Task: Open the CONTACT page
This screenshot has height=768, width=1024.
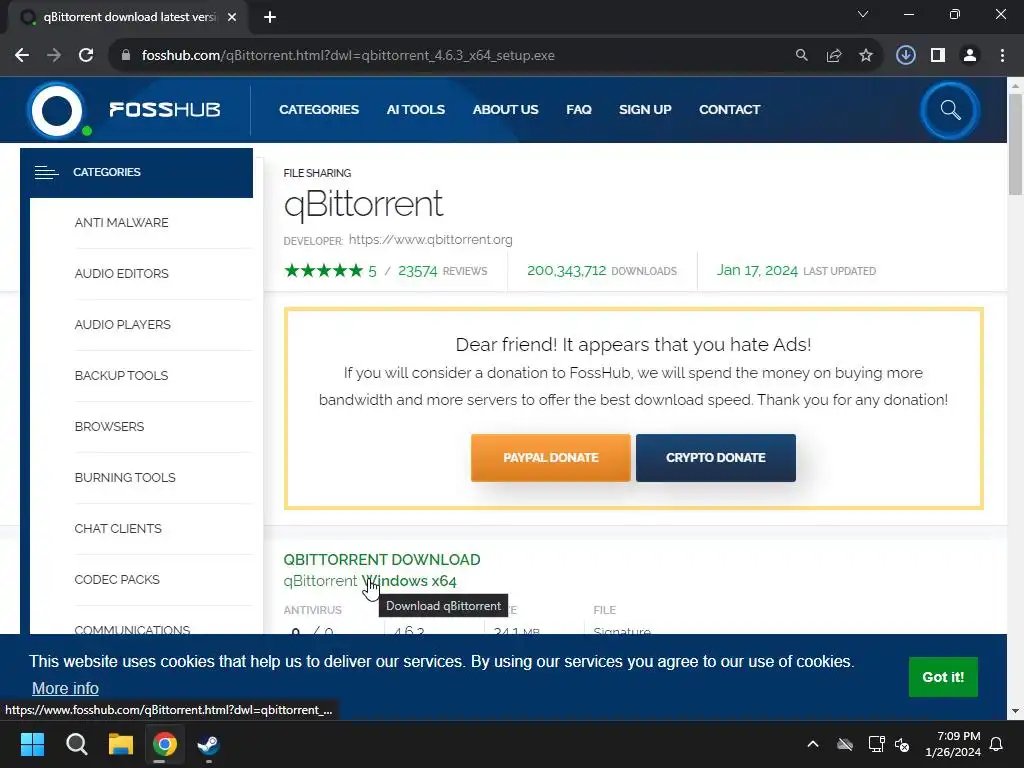Action: point(729,110)
